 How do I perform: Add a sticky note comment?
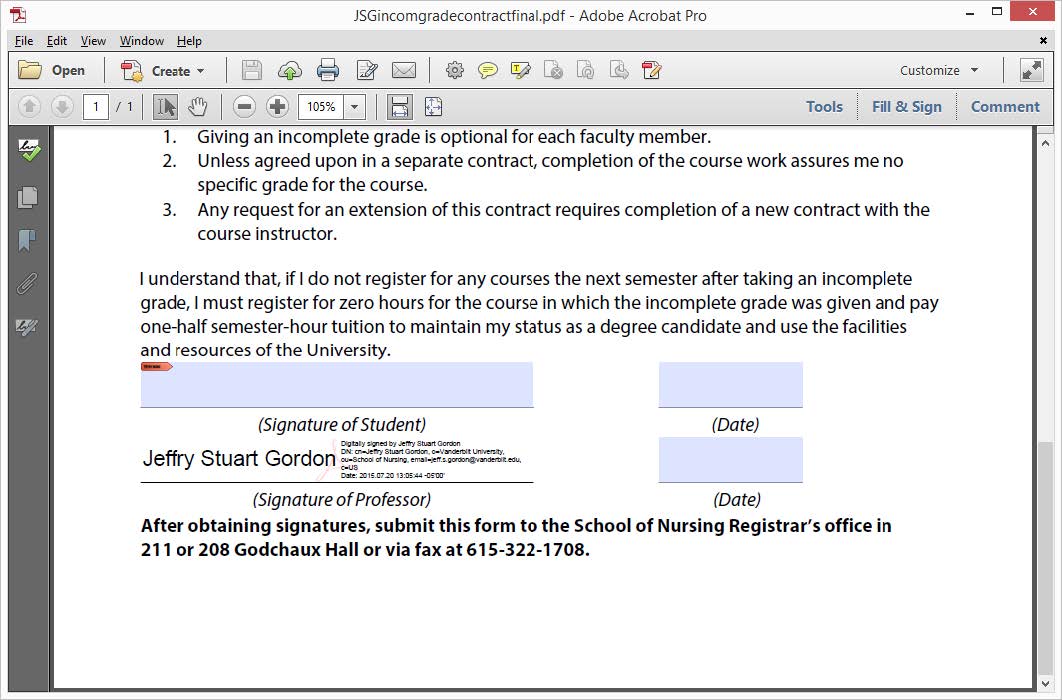click(487, 70)
